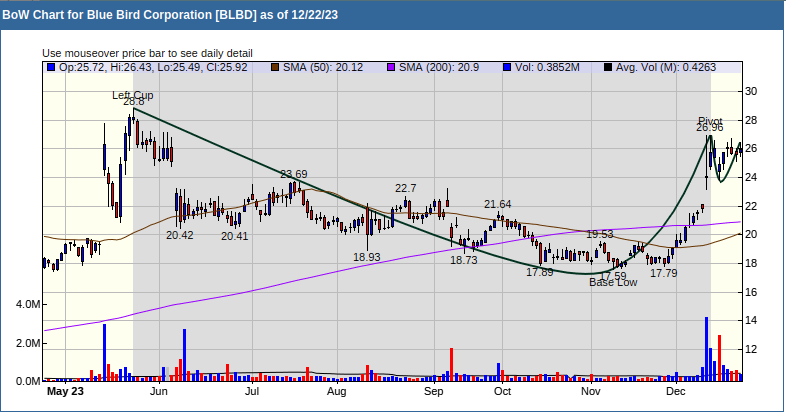786x414 pixels.
Task: Click the Vol: 0.3852M legend text
Action: [547, 67]
